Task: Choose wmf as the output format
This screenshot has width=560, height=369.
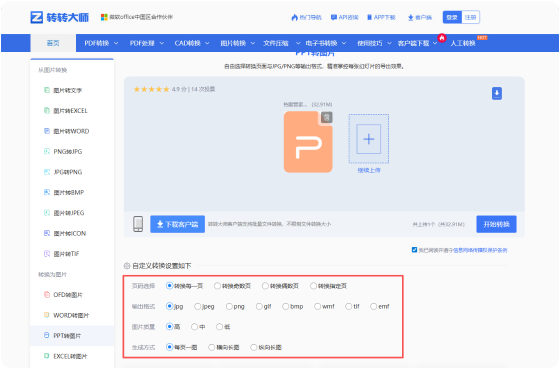Action: 317,306
